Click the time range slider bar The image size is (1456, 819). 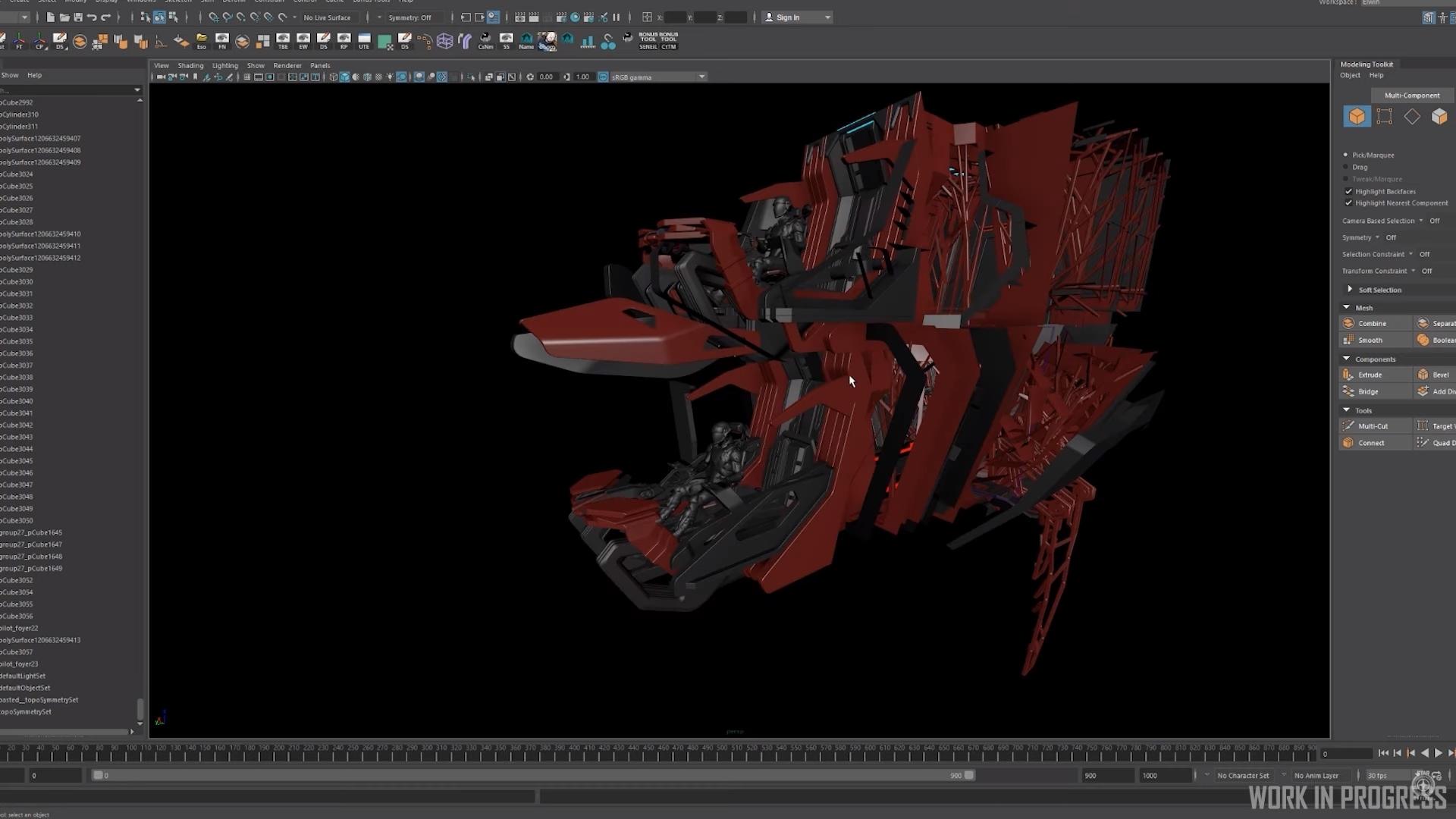tap(531, 775)
